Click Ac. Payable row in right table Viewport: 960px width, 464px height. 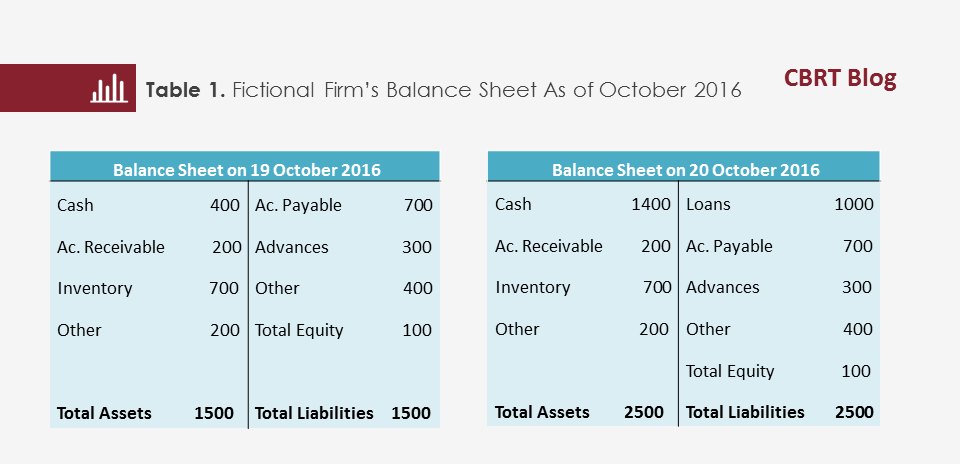(x=779, y=246)
